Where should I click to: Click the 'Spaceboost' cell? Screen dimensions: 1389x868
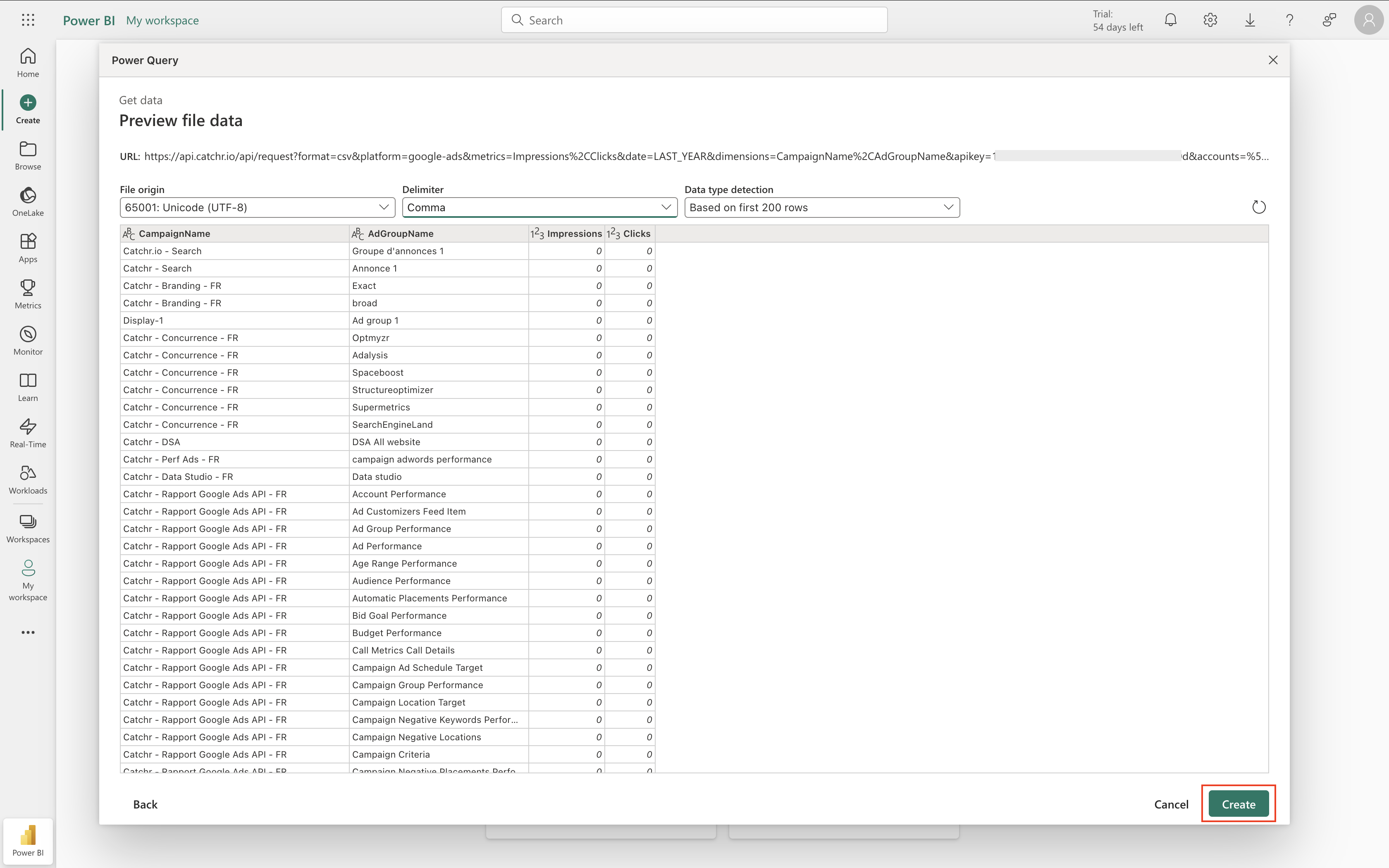439,372
